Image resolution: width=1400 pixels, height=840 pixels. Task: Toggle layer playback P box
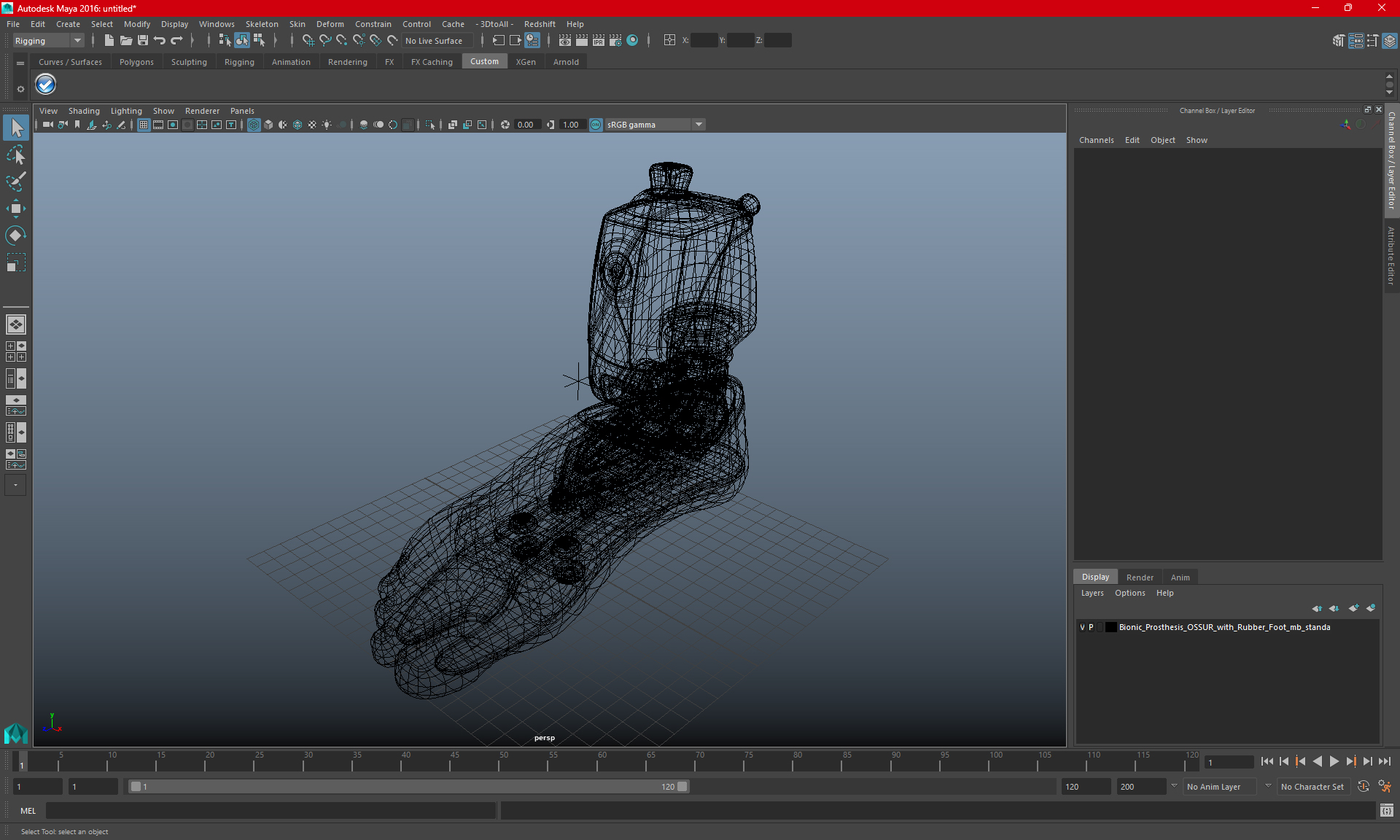(1091, 627)
